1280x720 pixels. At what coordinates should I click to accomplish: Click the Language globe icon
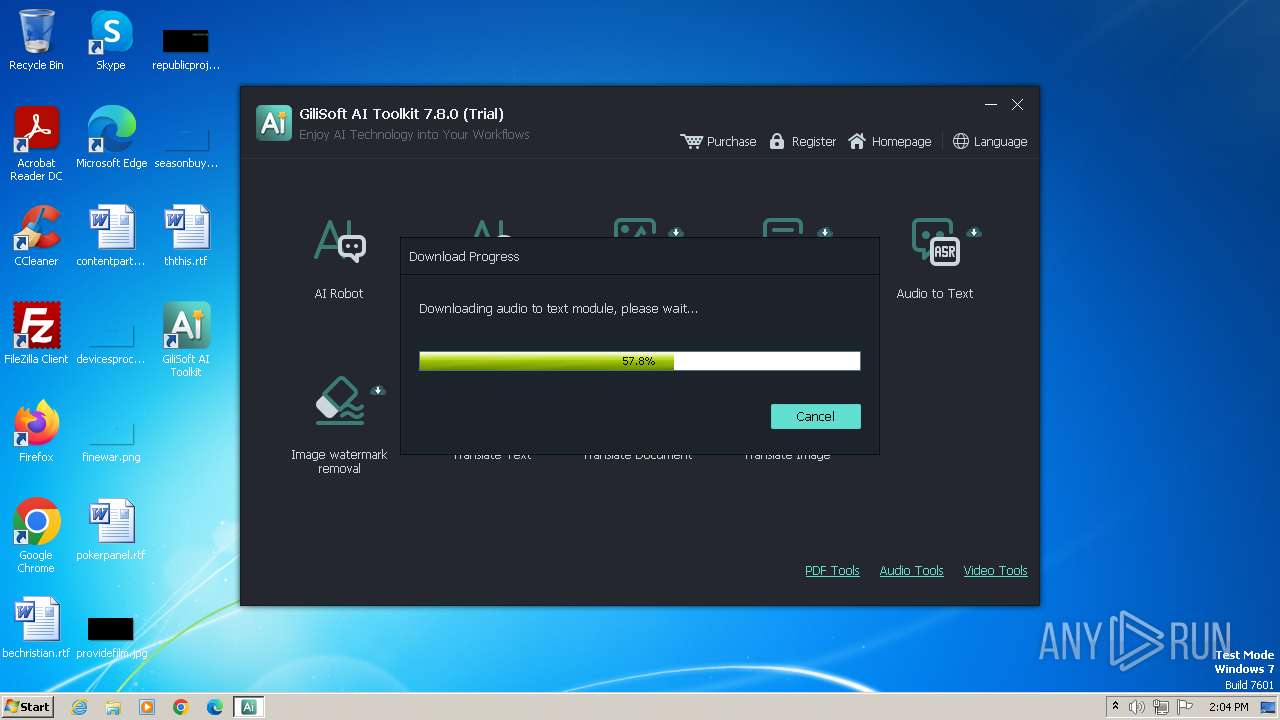tap(961, 142)
